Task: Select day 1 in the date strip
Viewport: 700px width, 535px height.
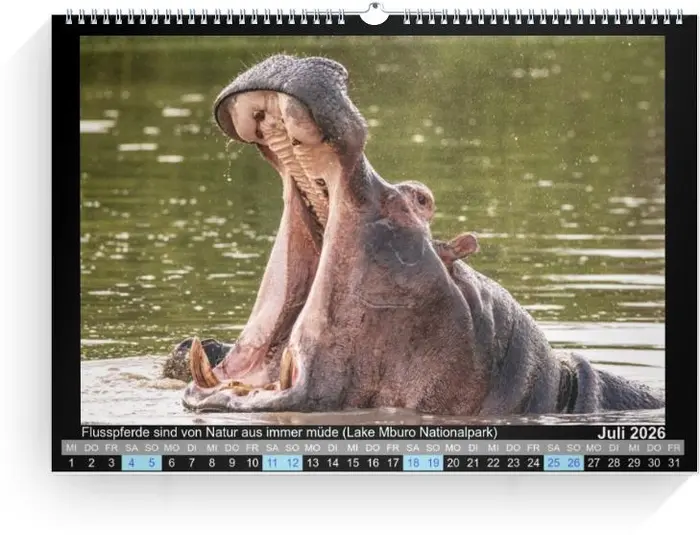Action: [x=71, y=463]
